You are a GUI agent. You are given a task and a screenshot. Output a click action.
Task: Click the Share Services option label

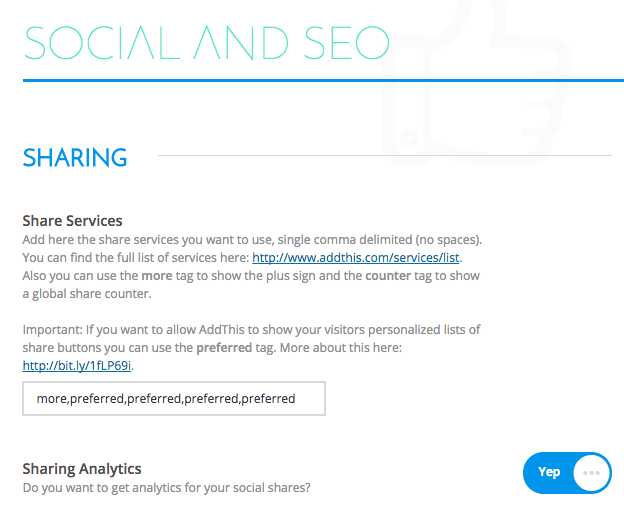tap(72, 221)
